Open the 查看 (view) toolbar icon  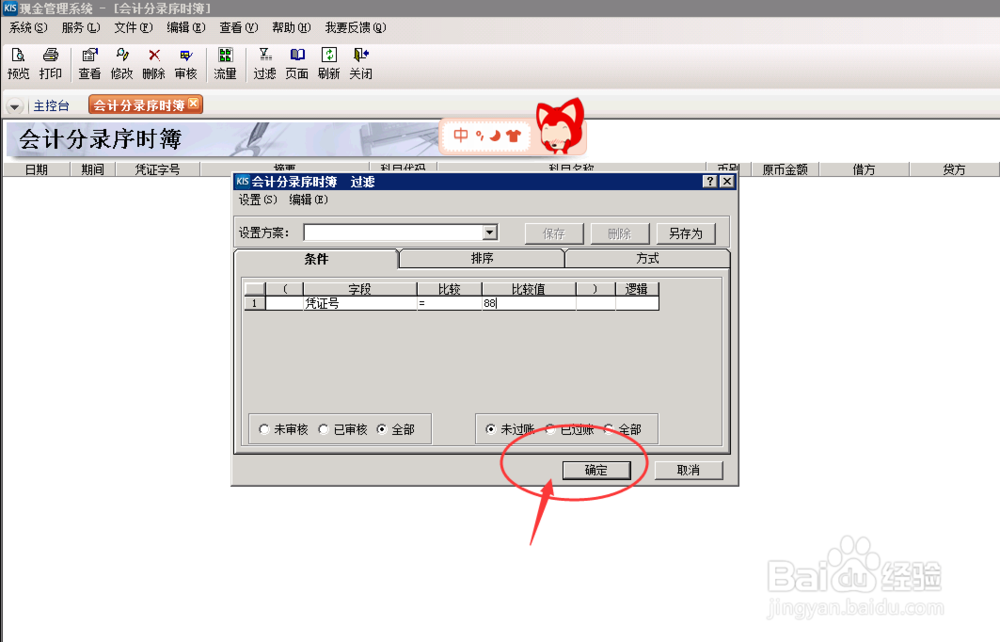coord(89,64)
